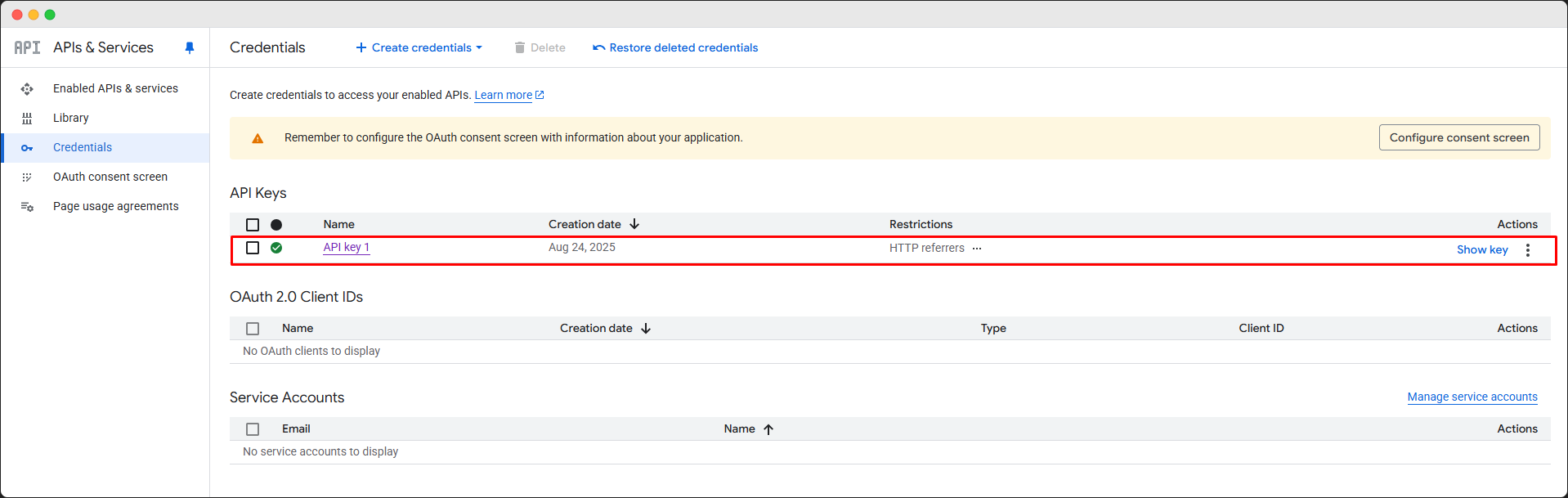The width and height of the screenshot is (1568, 498).
Task: Click the Credentials key icon
Action: [x=27, y=148]
